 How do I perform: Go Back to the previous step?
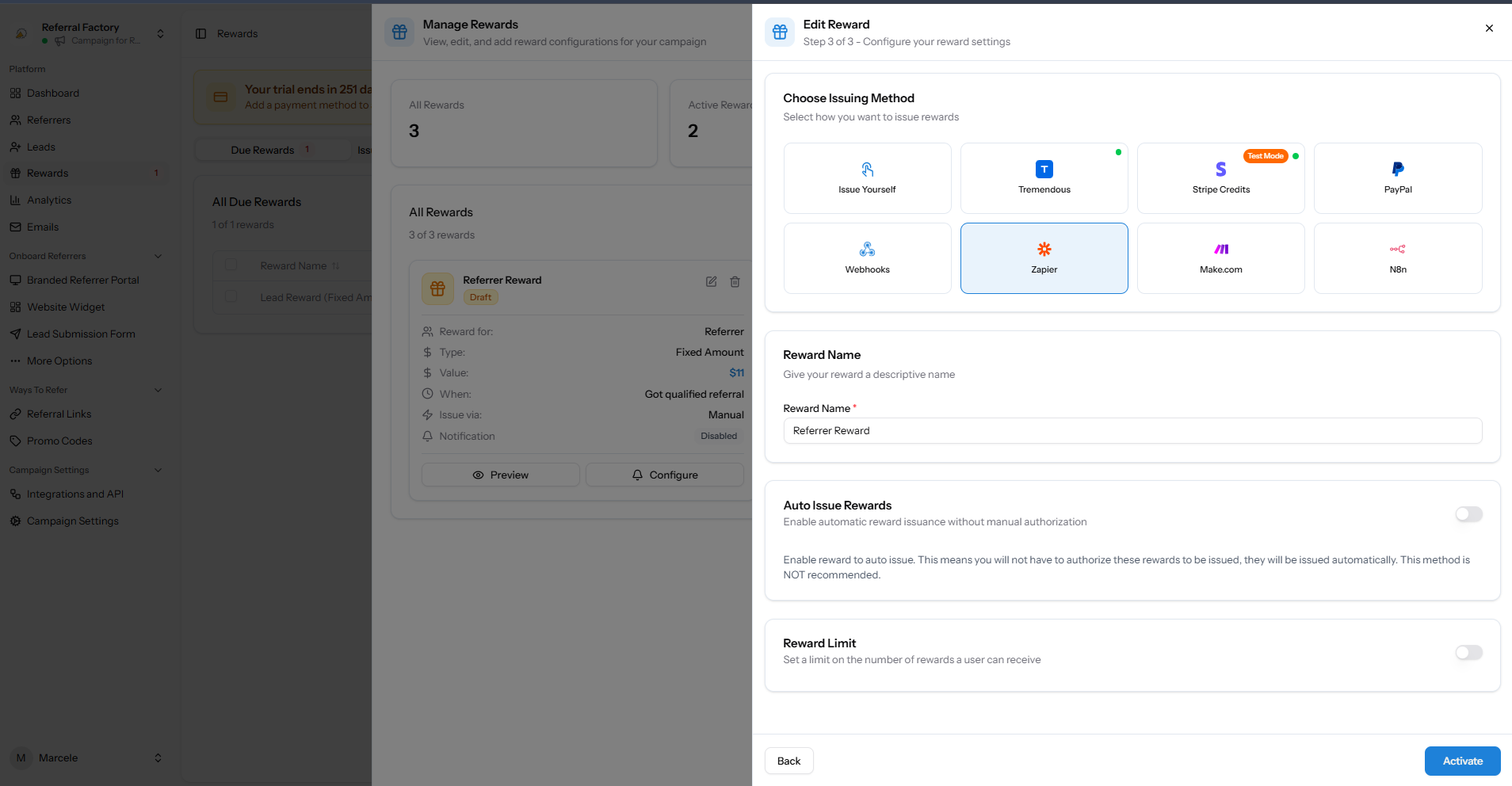coord(788,761)
